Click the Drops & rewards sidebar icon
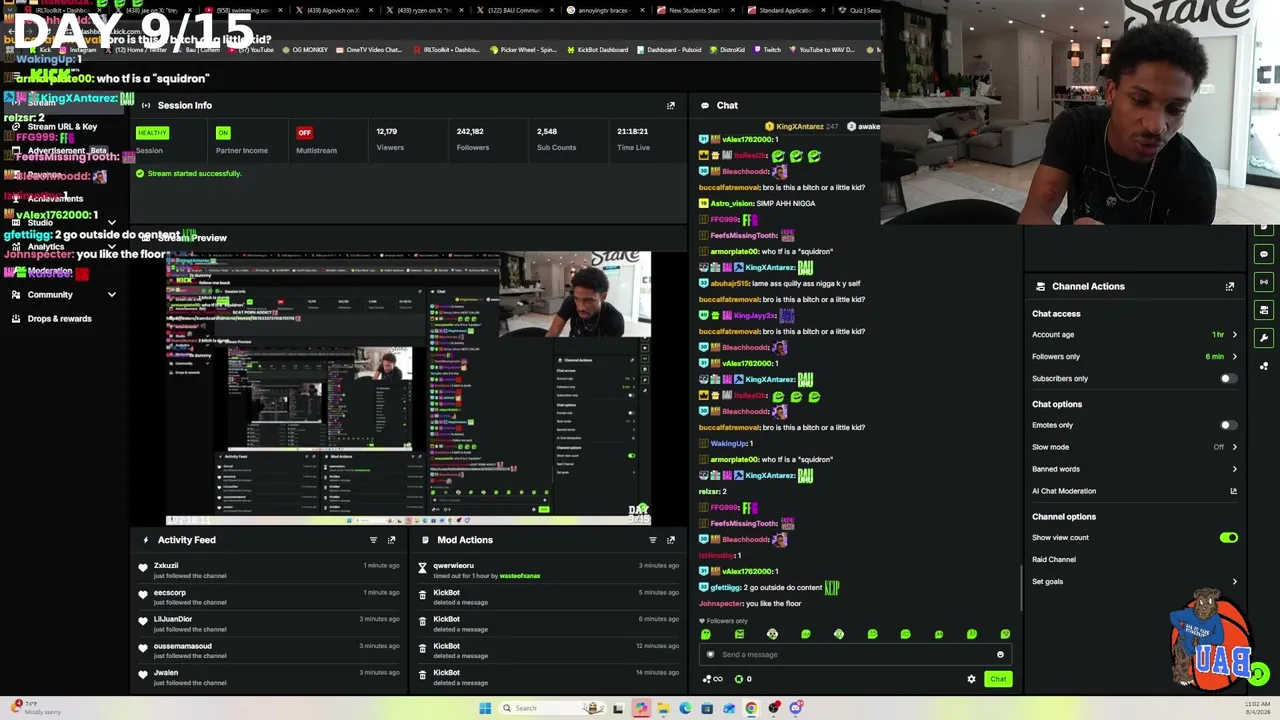Viewport: 1280px width, 720px height. point(17,319)
